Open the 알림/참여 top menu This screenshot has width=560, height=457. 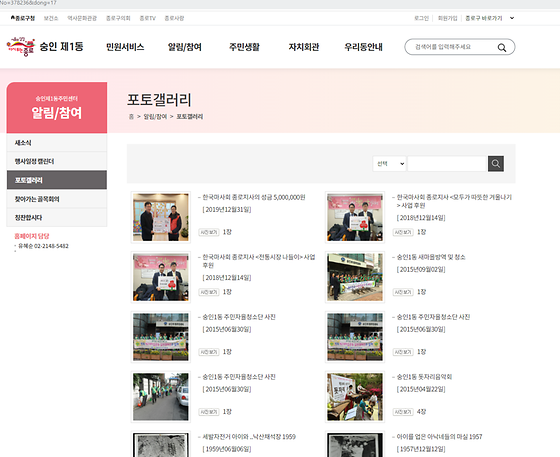point(185,47)
